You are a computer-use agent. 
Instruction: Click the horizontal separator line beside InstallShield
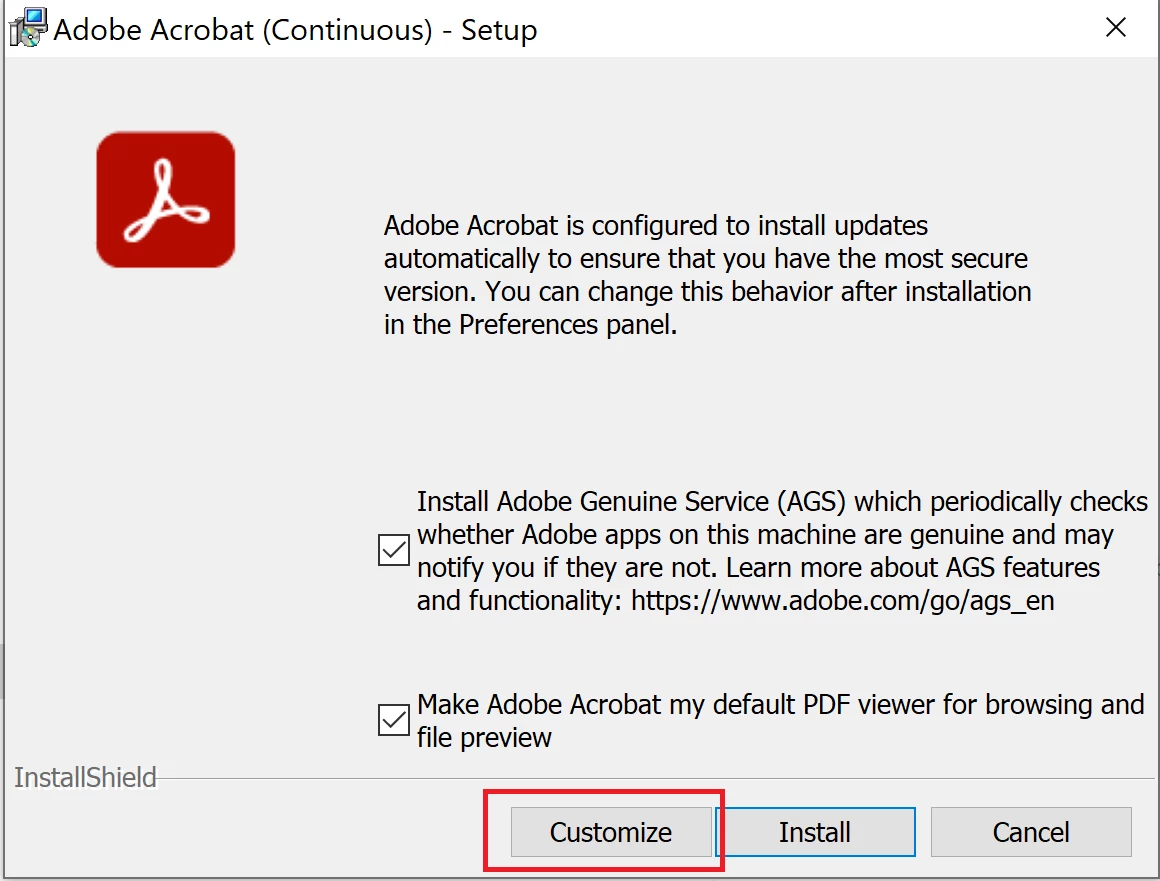tap(655, 778)
